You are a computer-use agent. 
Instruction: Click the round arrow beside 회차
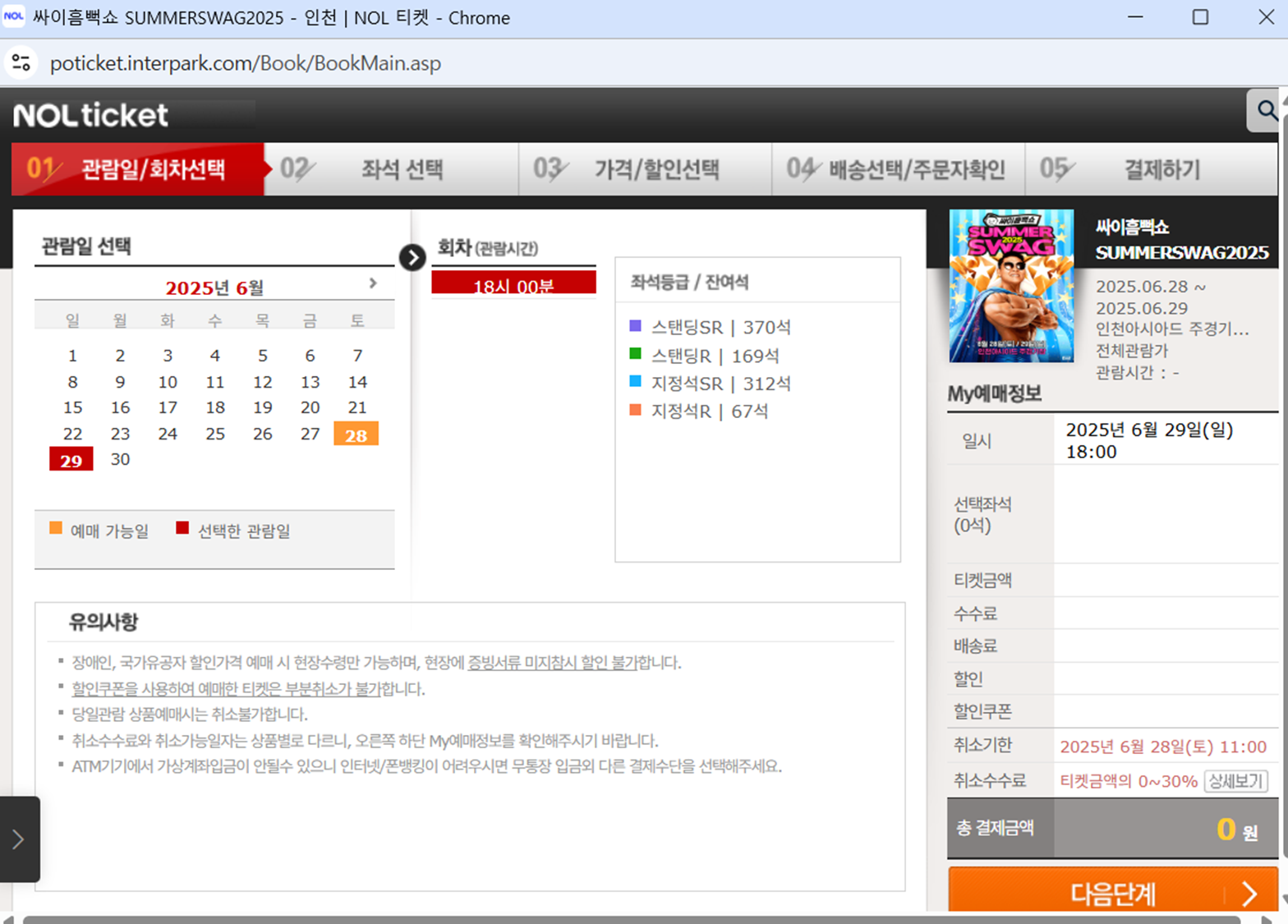[x=412, y=258]
